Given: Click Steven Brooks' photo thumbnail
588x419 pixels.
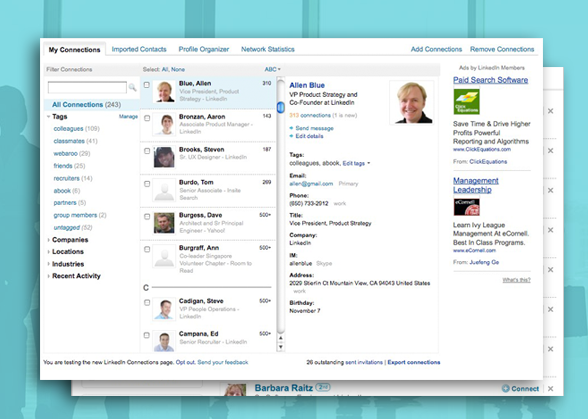Looking at the screenshot, I should (164, 157).
